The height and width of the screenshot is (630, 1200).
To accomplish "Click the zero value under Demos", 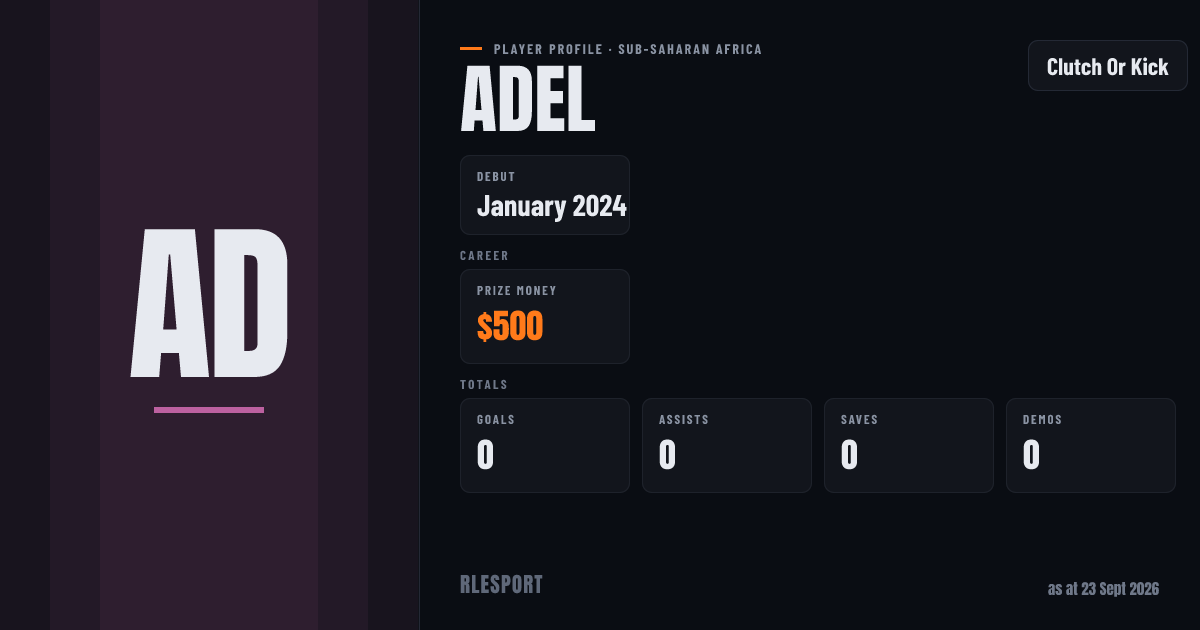I will pos(1031,455).
